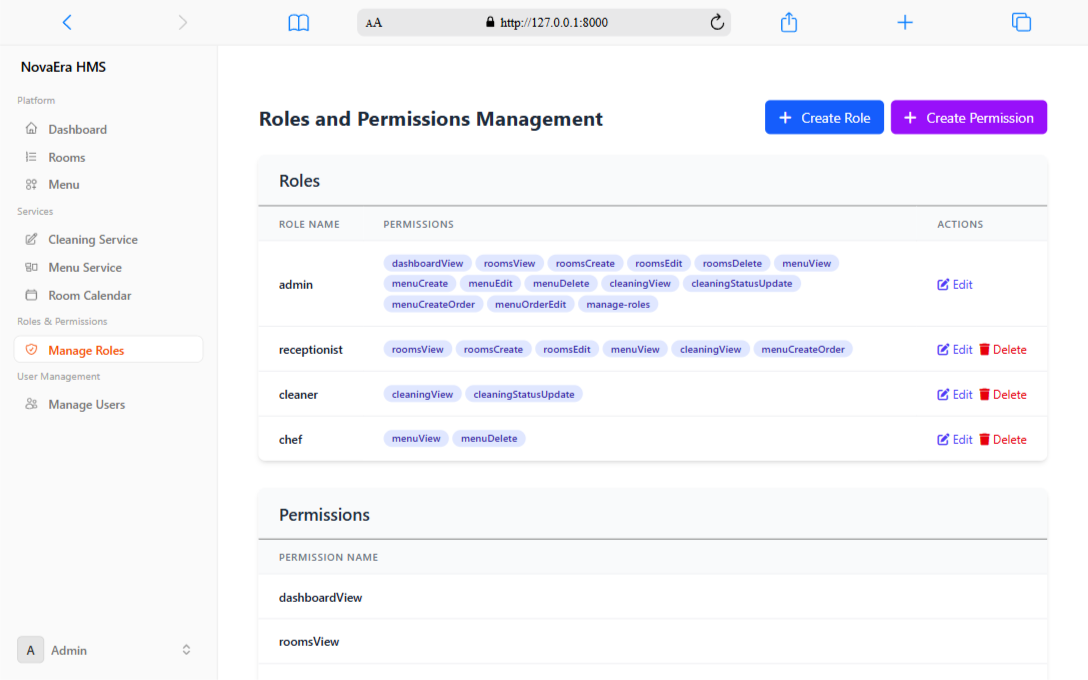Select Manage Roles in sidebar

click(108, 350)
